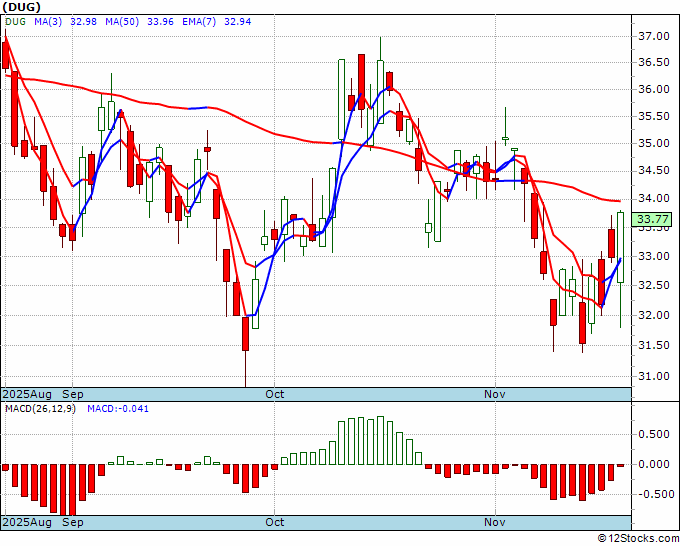
Task: Click the Oct label on MACD axis
Action: point(275,522)
